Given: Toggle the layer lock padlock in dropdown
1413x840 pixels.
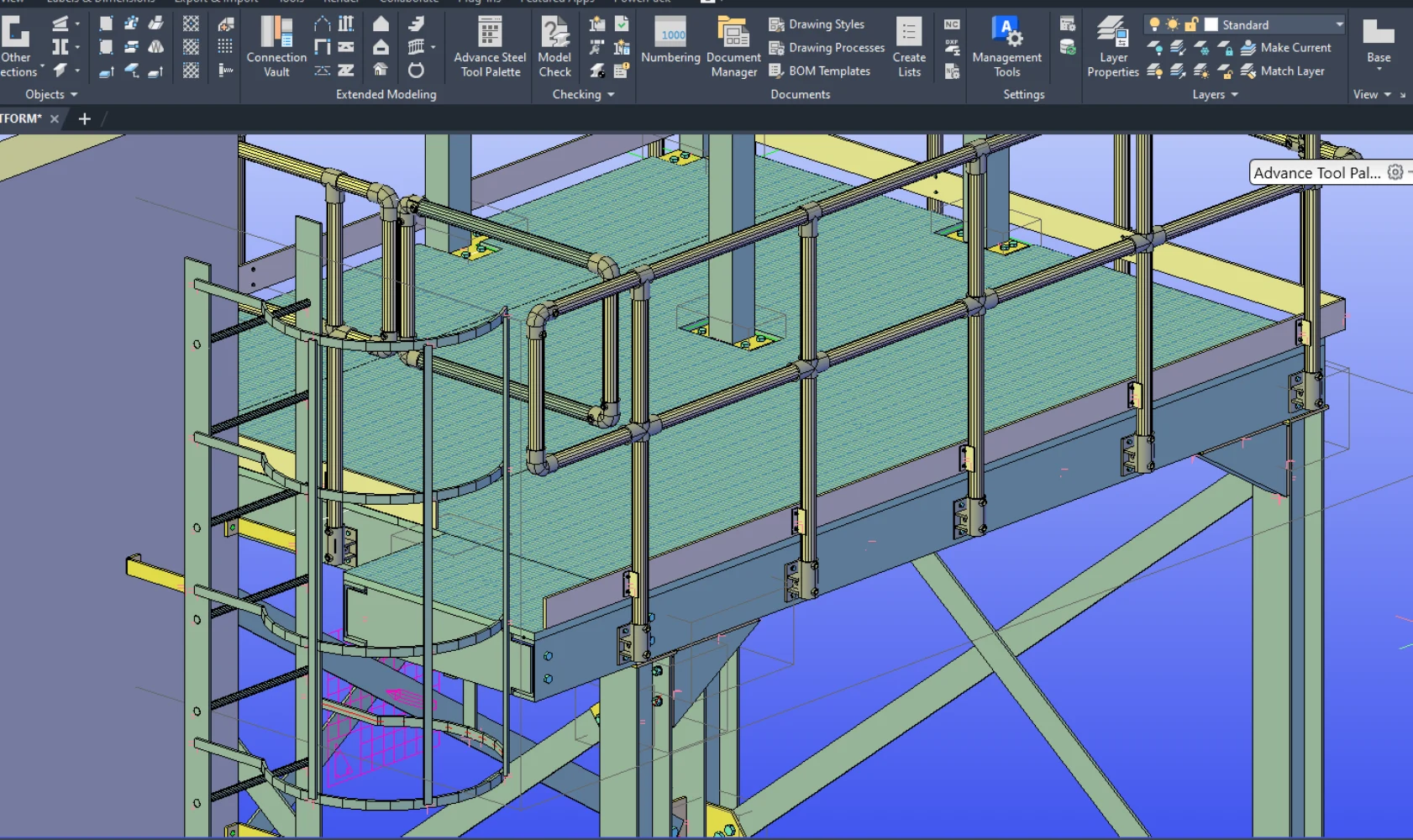Looking at the screenshot, I should click(x=1191, y=24).
